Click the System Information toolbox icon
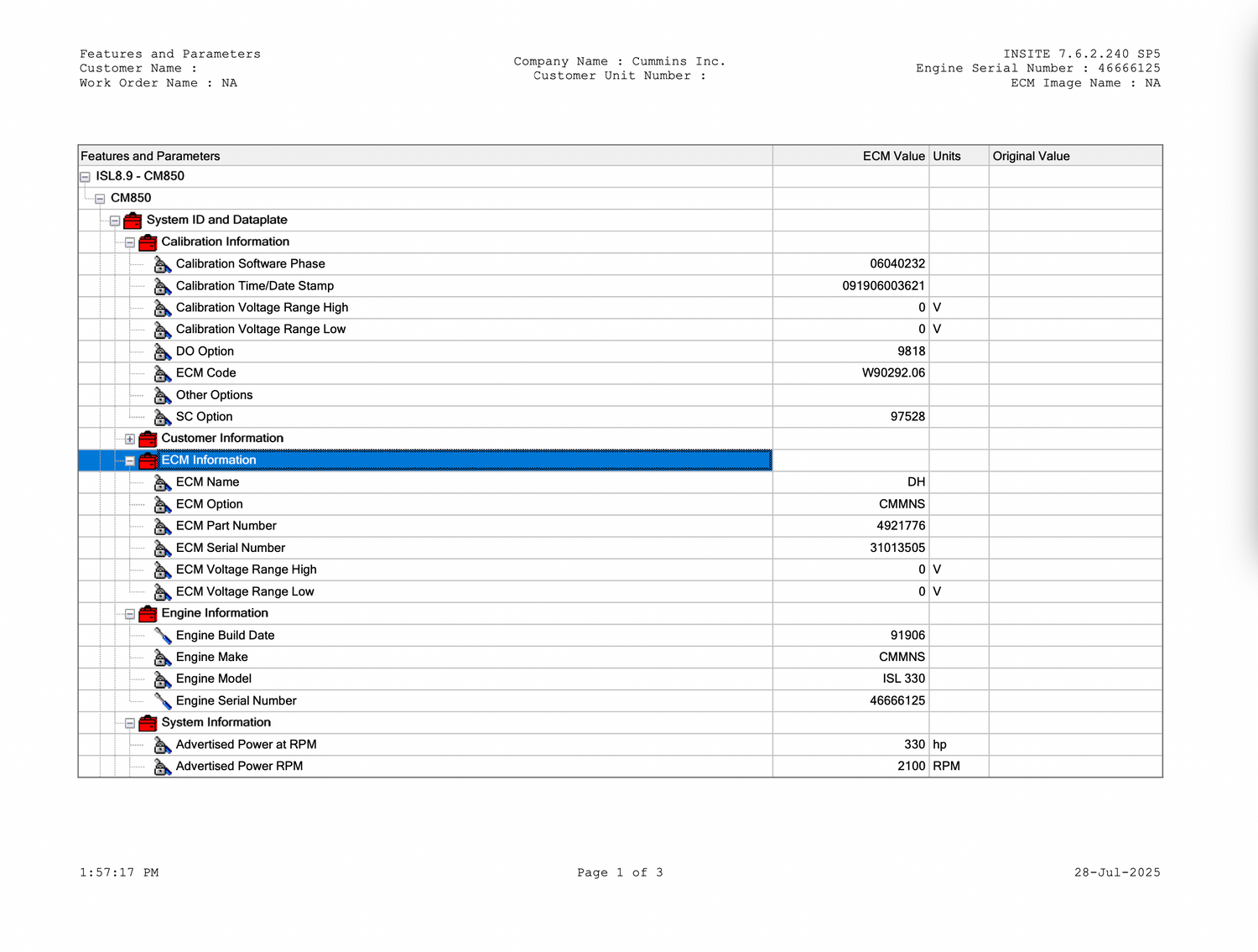1258x952 pixels. click(148, 723)
